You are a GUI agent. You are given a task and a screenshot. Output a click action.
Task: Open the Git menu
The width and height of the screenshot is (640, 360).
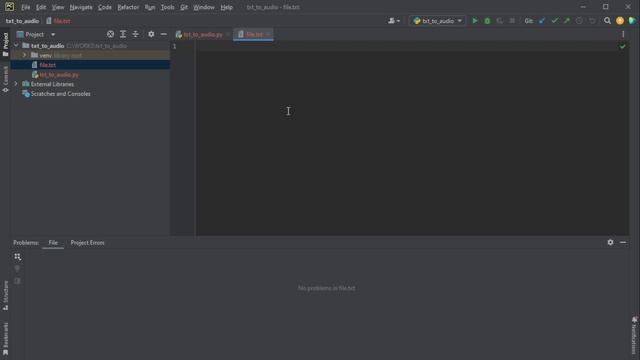[x=184, y=7]
